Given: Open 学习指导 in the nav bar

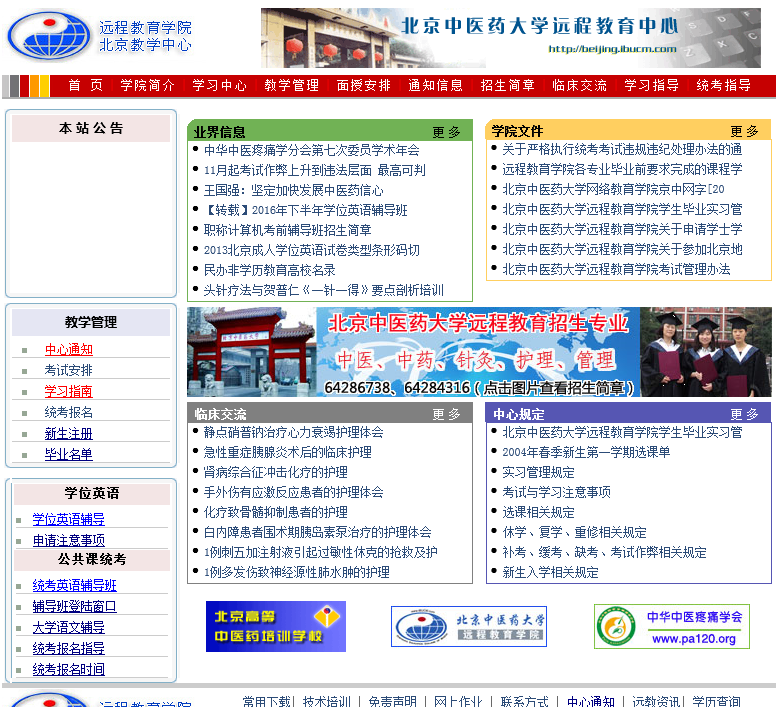Looking at the screenshot, I should pos(651,85).
